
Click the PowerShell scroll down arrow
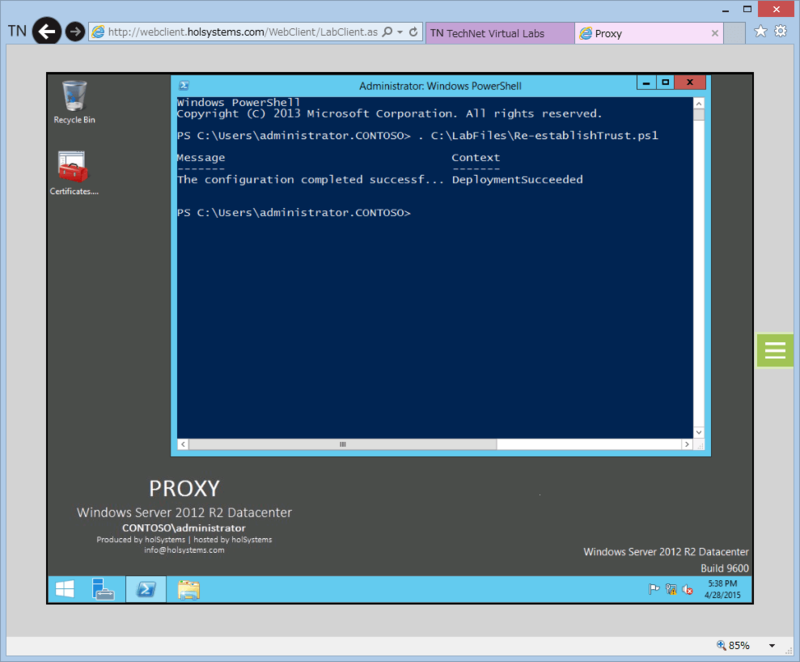coord(698,432)
